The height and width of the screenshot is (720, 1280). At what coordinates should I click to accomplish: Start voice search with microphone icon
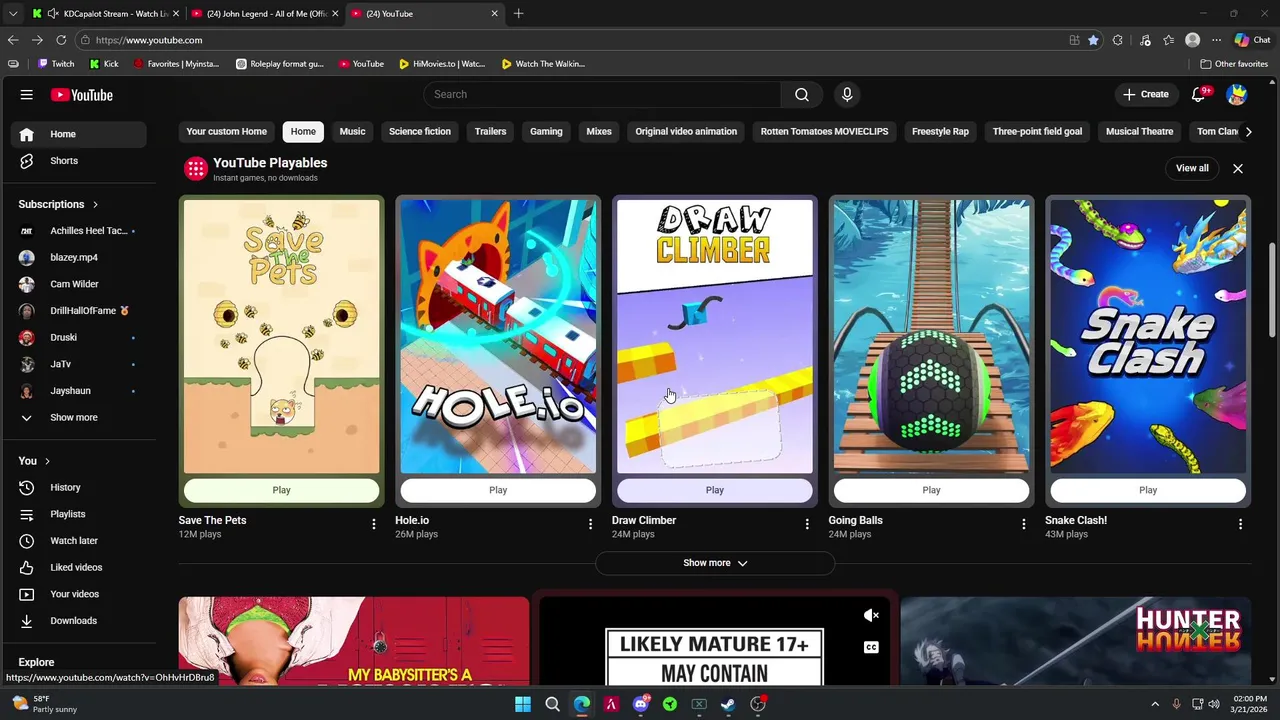tap(847, 94)
